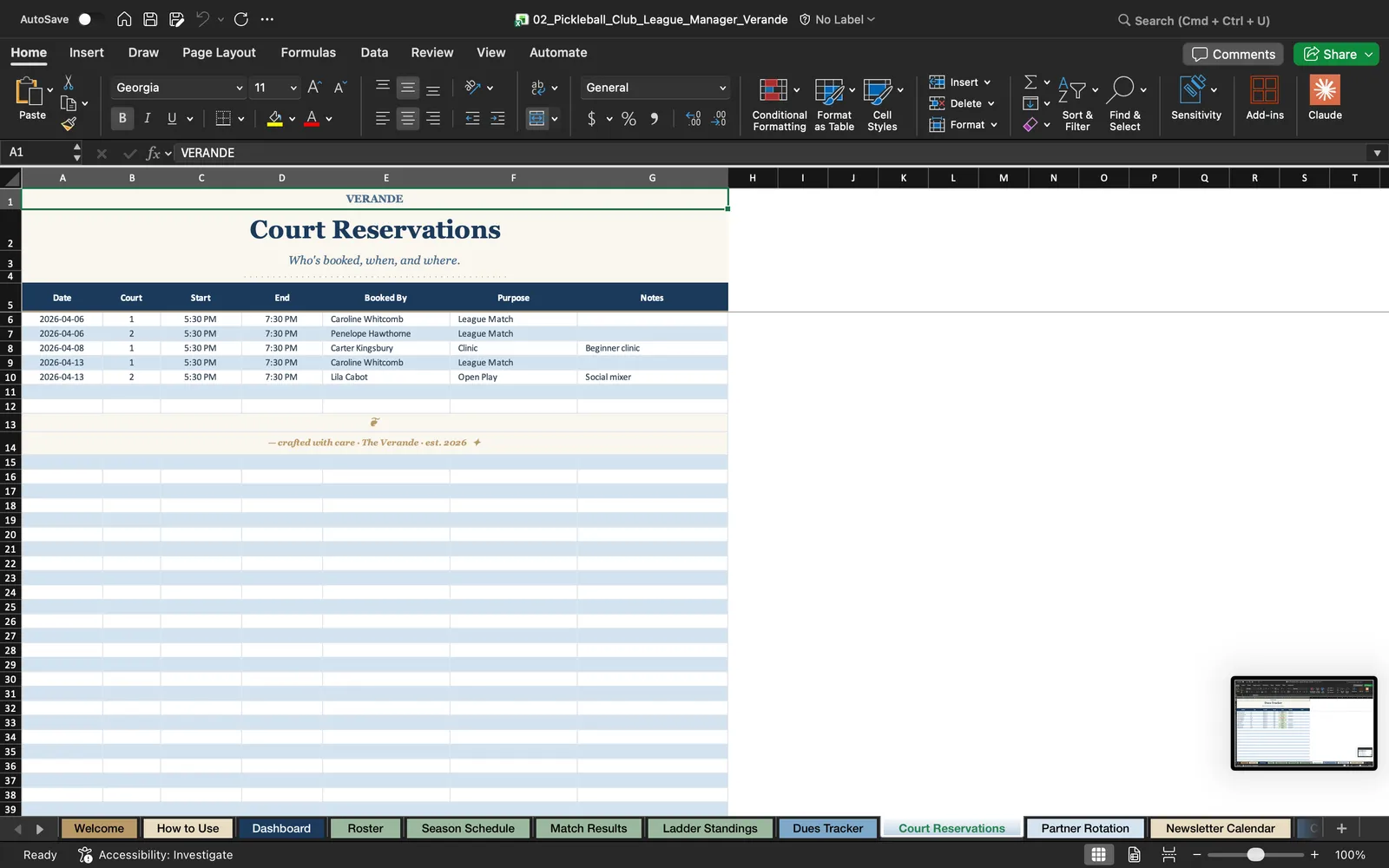The width and height of the screenshot is (1389, 868).
Task: Increase indent of cell contents
Action: [497, 119]
